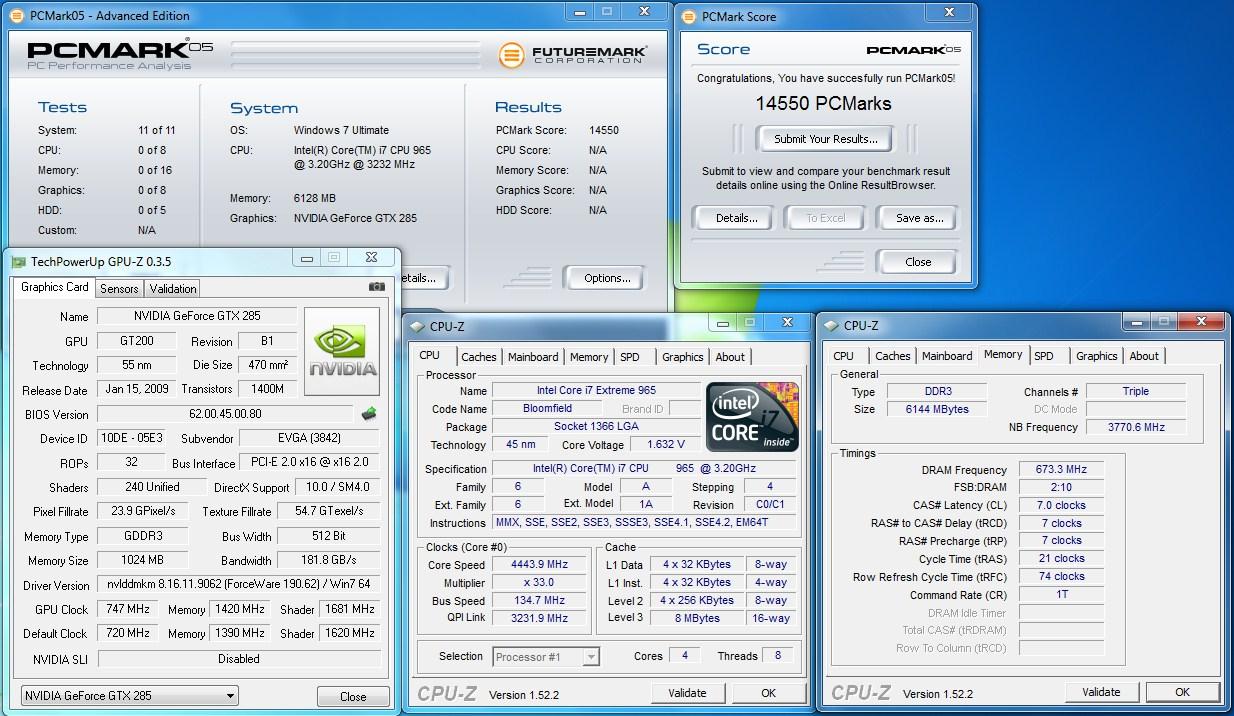Viewport: 1234px width, 716px height.
Task: Minimize the PCMark05 Advanced Edition window
Action: pyautogui.click(x=580, y=12)
